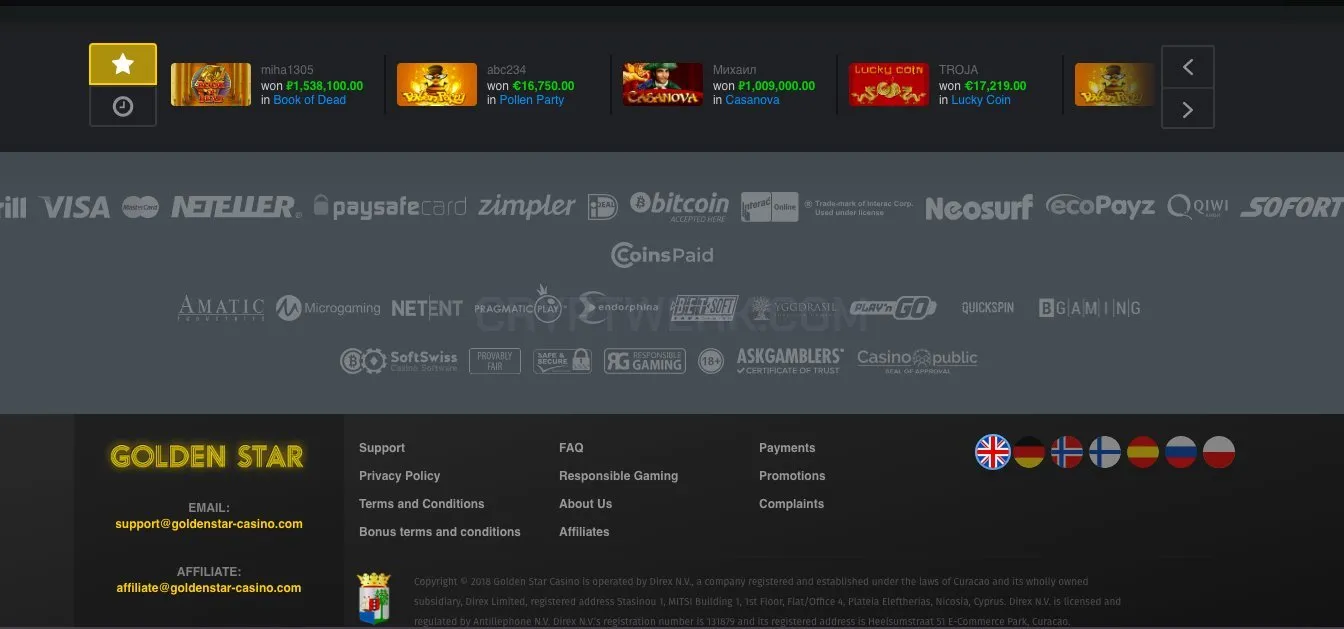This screenshot has width=1344, height=629.
Task: Click the Interac Online logo
Action: (x=770, y=207)
